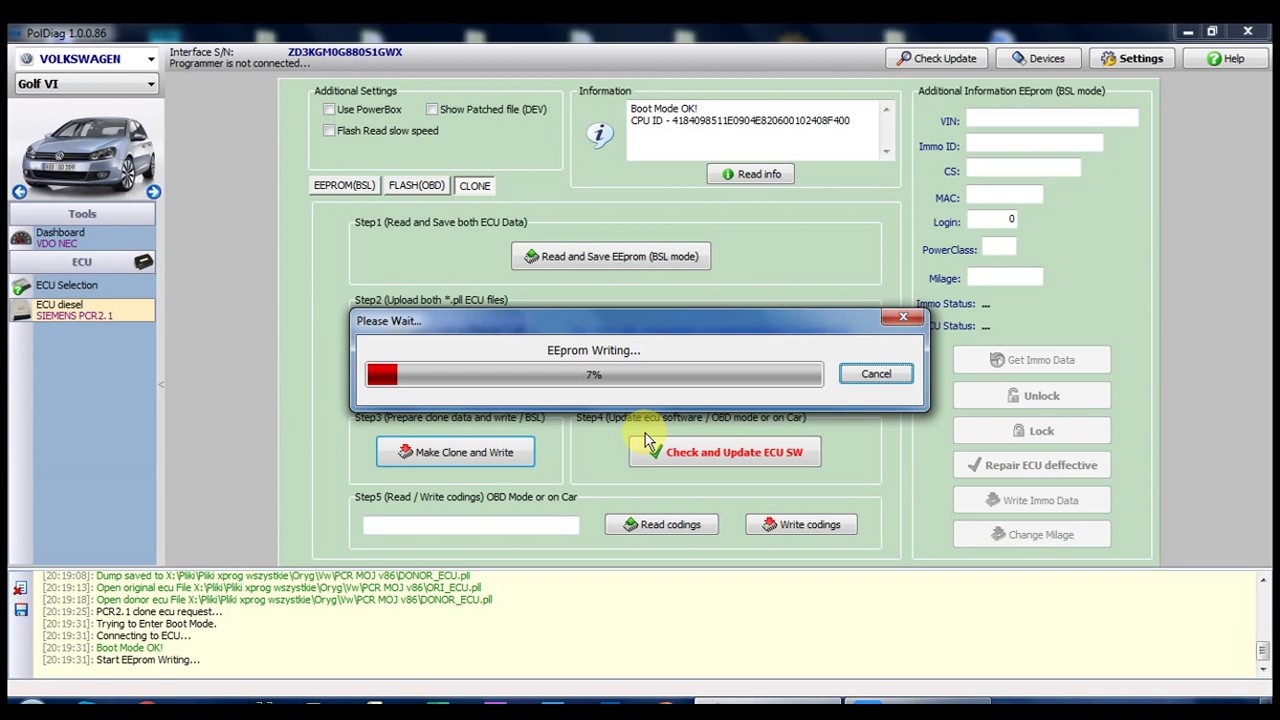This screenshot has height=720, width=1280.
Task: Click the Lock button
Action: 1032,431
